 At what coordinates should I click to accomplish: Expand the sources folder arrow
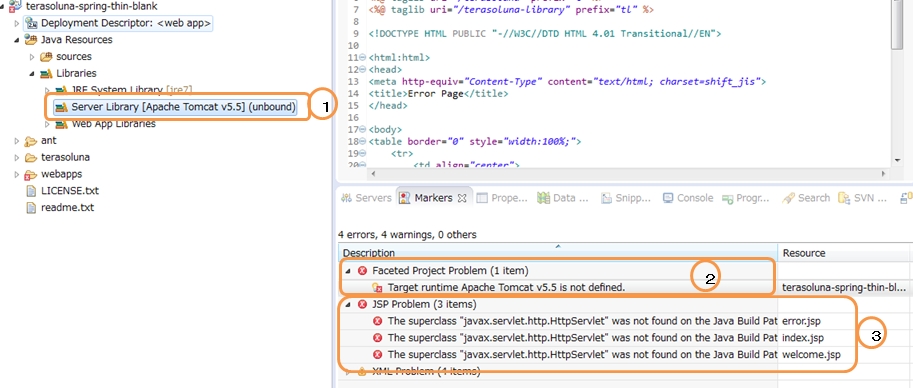pos(32,57)
